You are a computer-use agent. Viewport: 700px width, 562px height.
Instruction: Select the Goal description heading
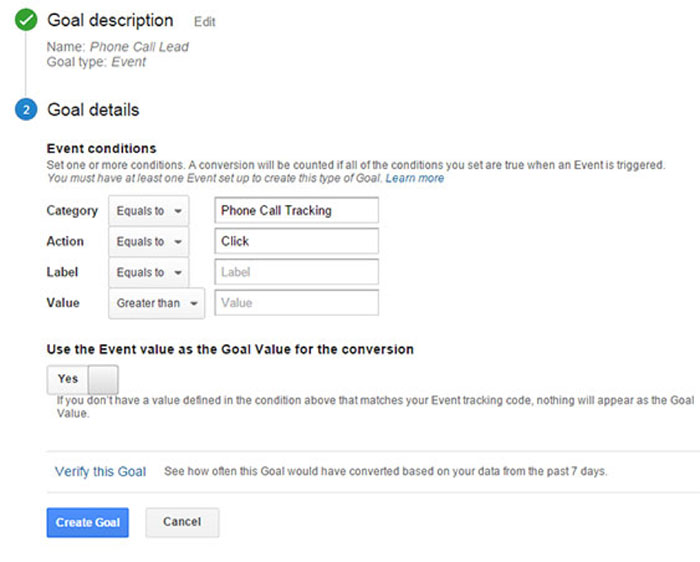tap(110, 20)
